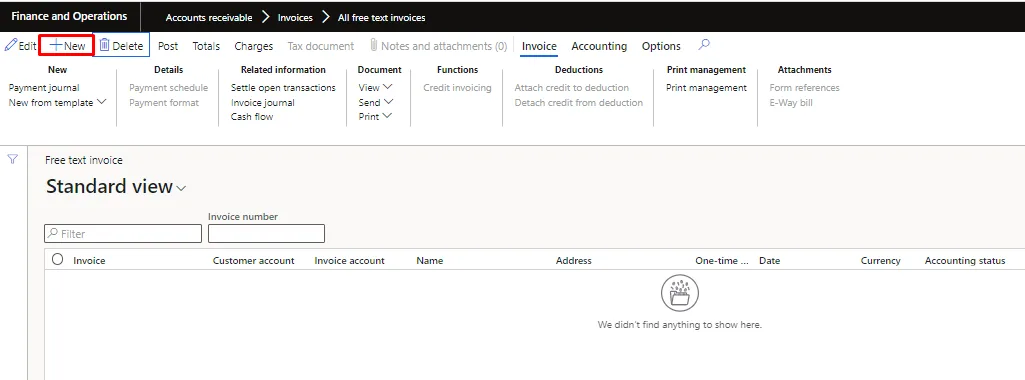This screenshot has width=1025, height=380.
Task: Open Payment schedule
Action: tap(169, 88)
